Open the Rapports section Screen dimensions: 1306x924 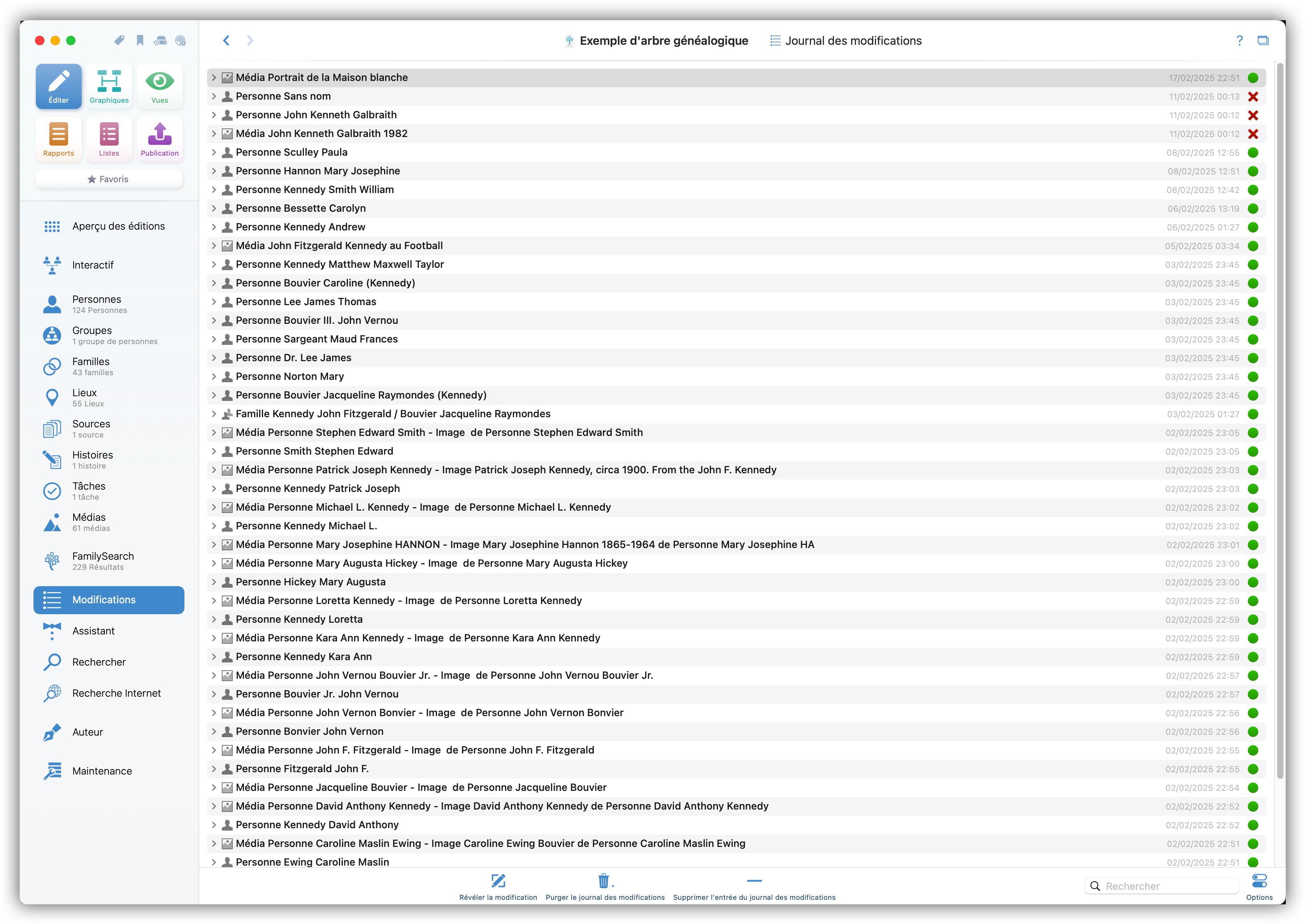click(59, 139)
